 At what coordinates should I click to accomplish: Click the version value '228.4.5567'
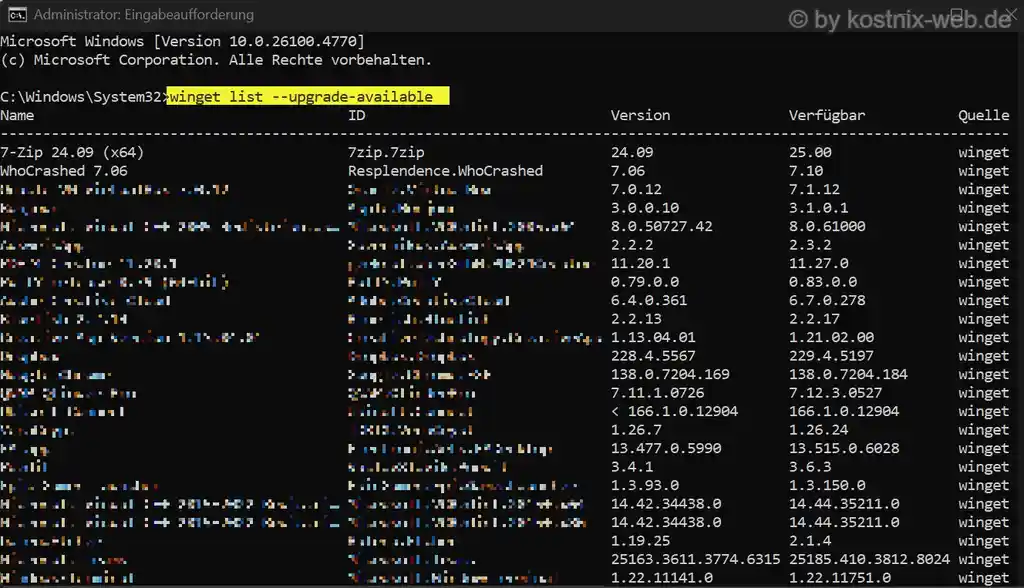click(x=653, y=356)
